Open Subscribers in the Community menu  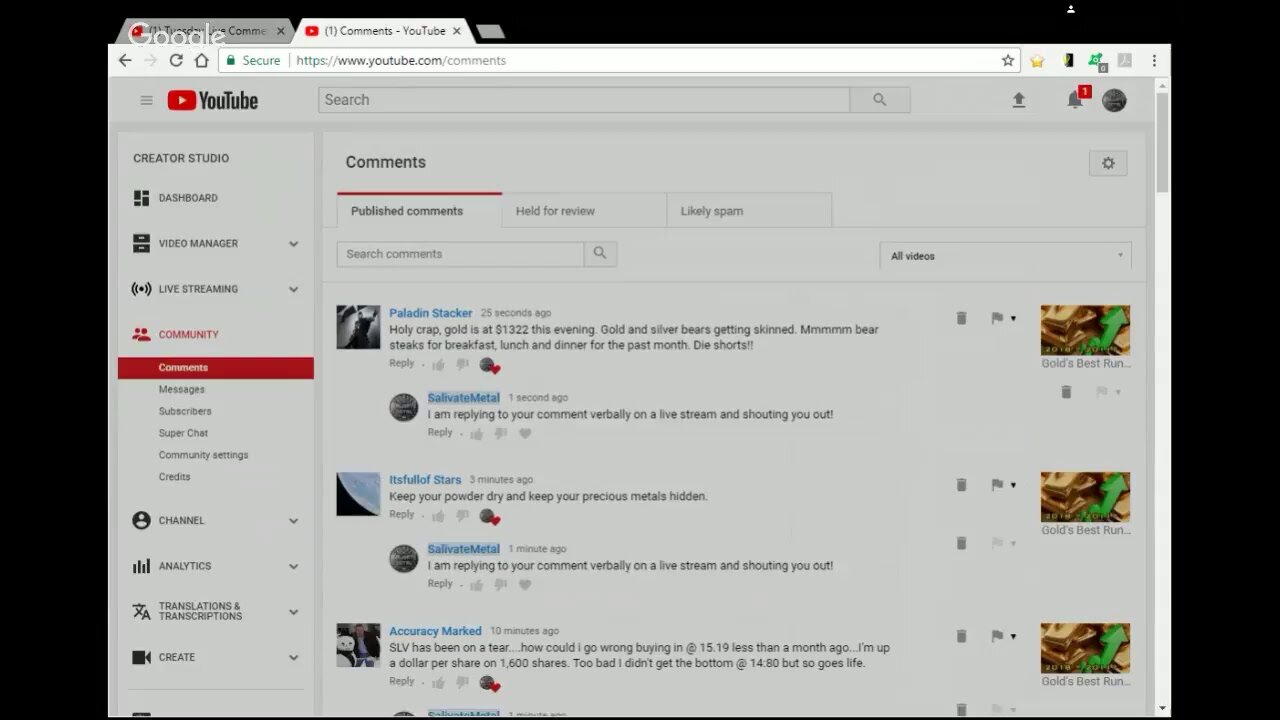185,412
